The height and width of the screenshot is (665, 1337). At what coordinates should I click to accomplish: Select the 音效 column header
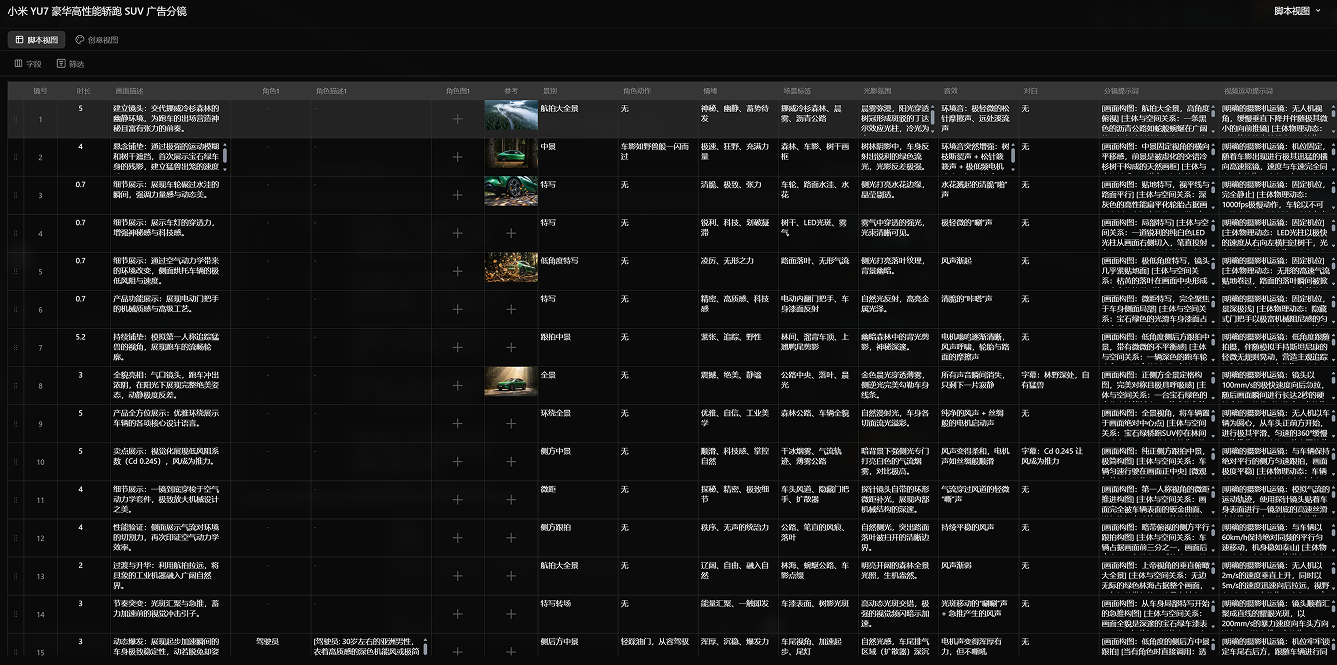[978, 91]
